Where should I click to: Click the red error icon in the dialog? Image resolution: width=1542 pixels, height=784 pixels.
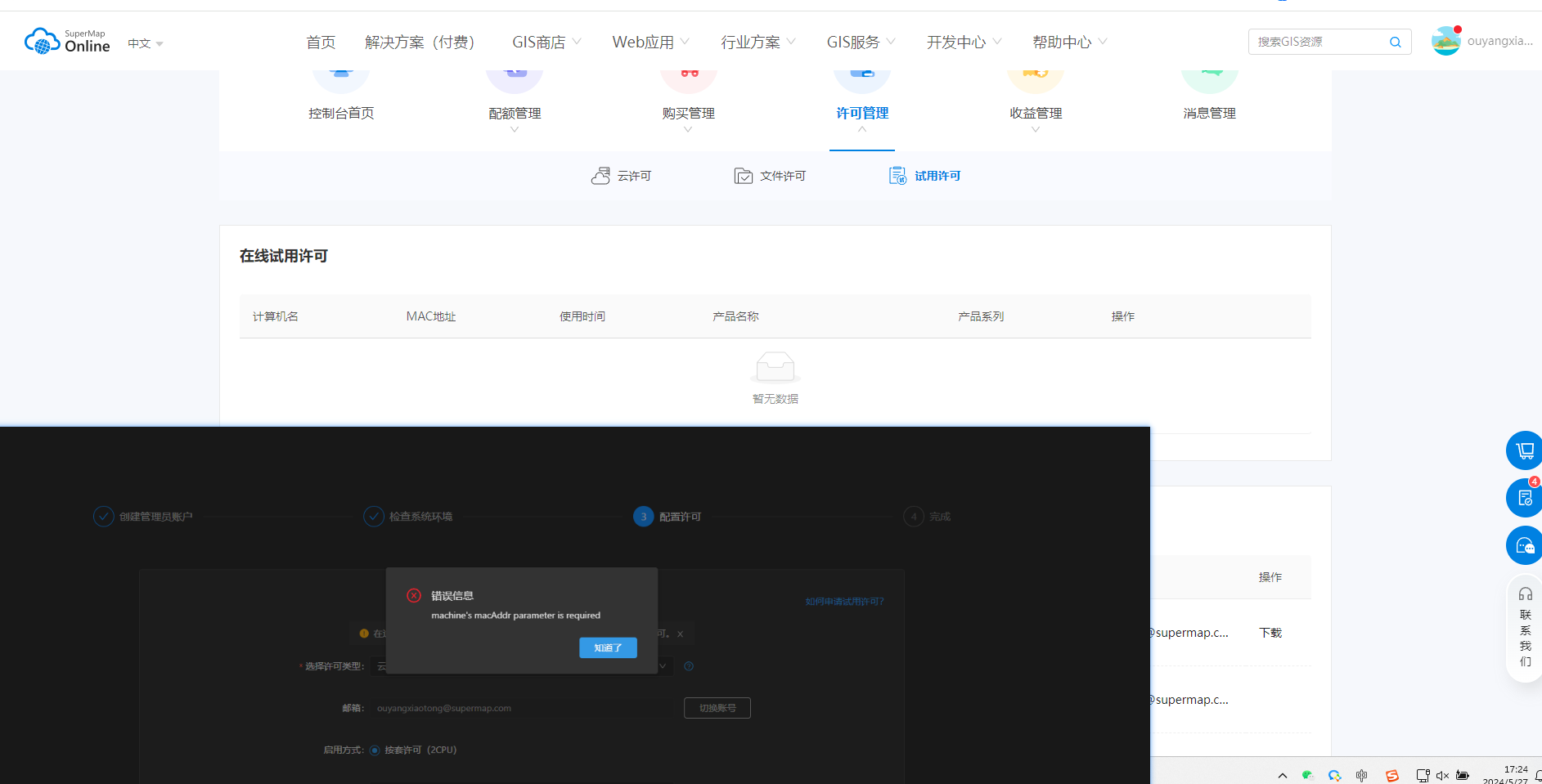pyautogui.click(x=414, y=595)
